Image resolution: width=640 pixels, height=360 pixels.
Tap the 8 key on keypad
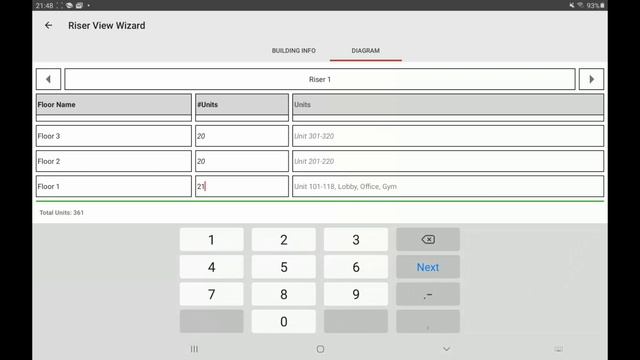tap(284, 294)
